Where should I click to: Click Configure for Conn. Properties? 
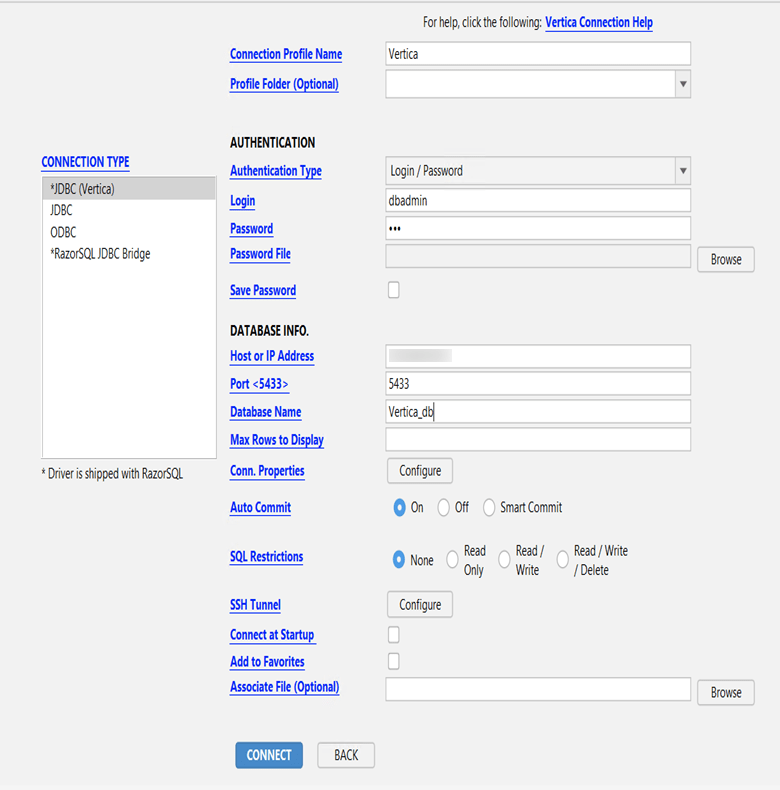[420, 471]
